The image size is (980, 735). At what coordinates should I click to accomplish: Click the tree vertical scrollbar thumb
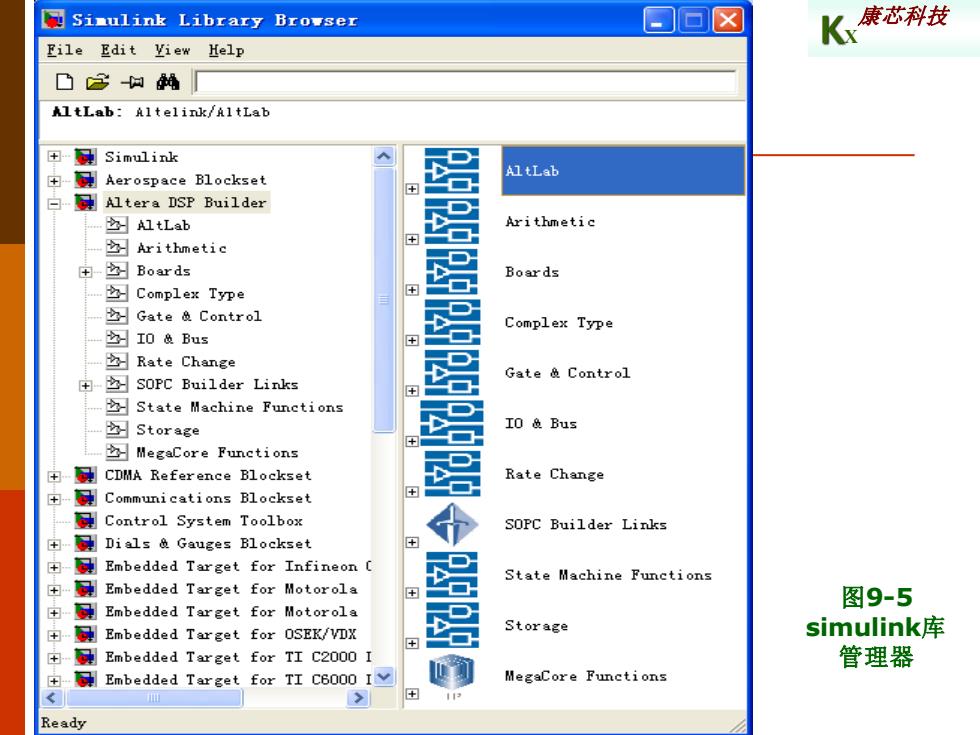click(384, 299)
